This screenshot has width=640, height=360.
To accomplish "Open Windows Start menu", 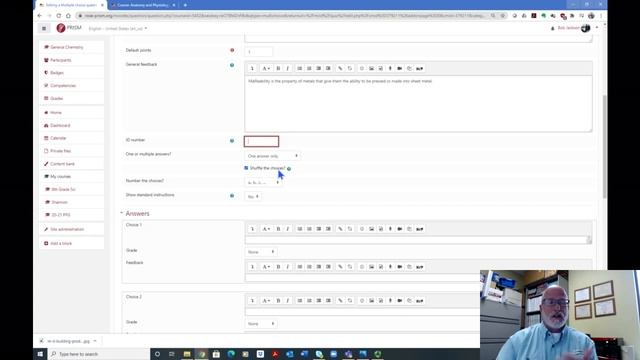I will coord(40,354).
